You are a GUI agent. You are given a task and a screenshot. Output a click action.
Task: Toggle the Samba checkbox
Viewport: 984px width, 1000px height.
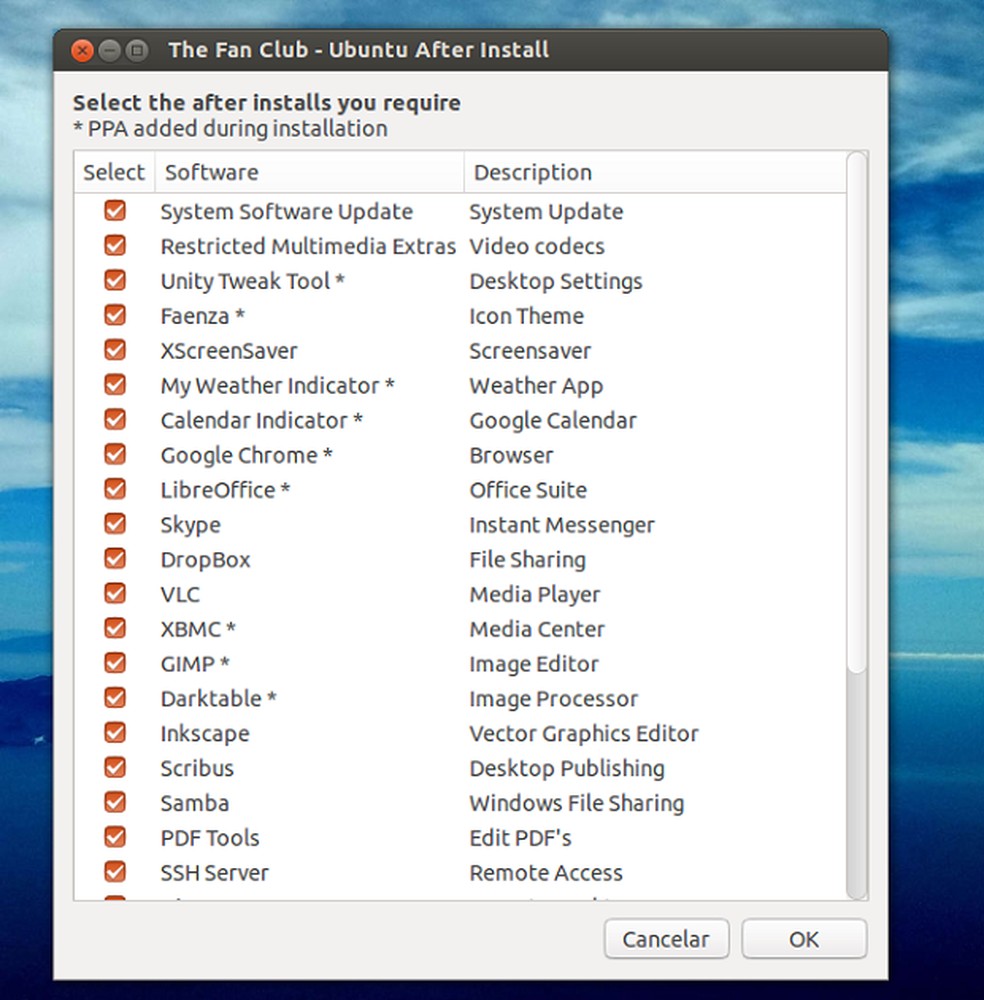[x=115, y=802]
